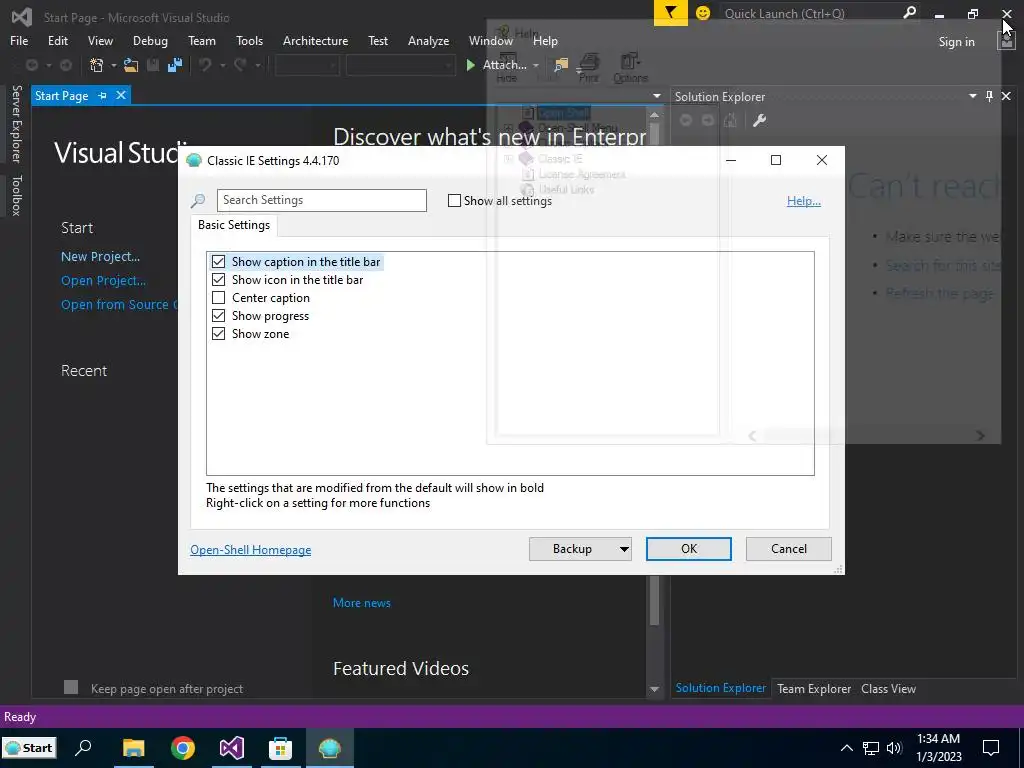This screenshot has height=768, width=1024.
Task: Open the Debug menu
Action: (x=150, y=40)
